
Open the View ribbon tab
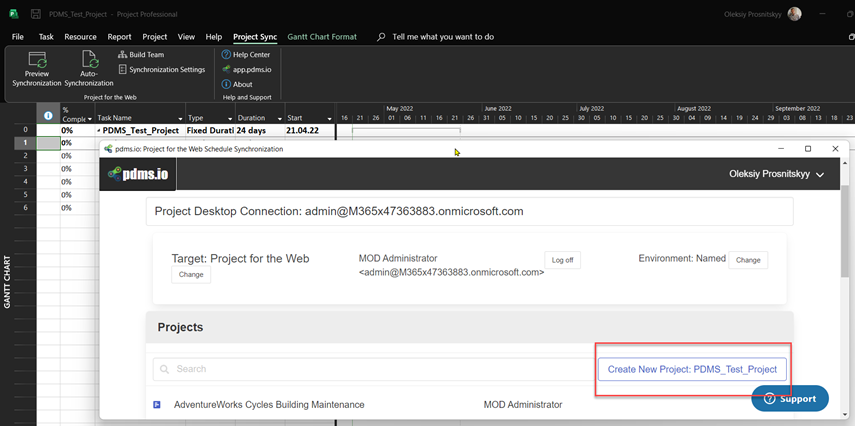pos(186,37)
